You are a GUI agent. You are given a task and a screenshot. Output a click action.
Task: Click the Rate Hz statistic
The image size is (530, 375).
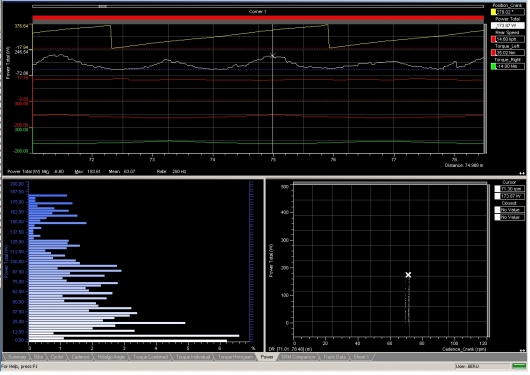172,171
